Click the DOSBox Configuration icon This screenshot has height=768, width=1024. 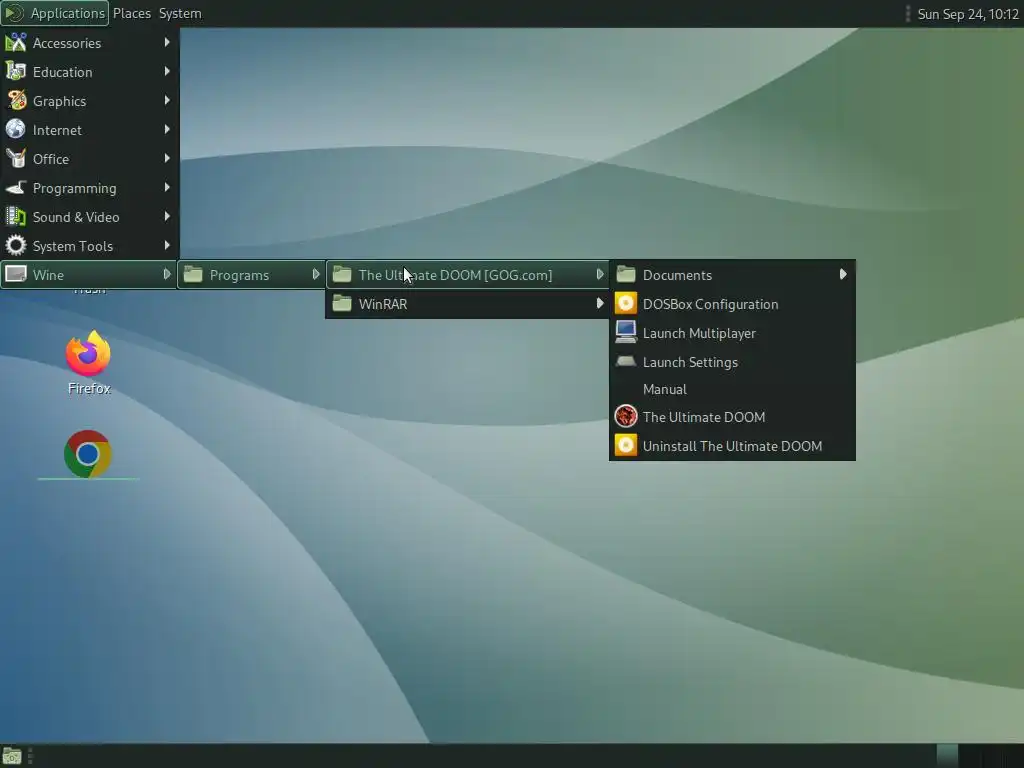626,304
